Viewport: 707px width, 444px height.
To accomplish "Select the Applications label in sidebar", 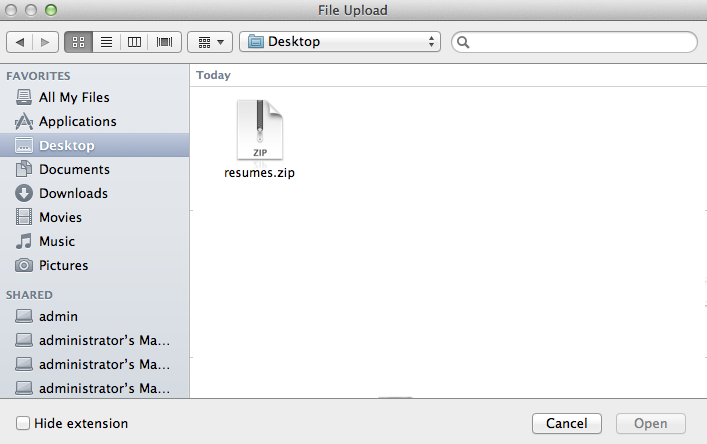I will (x=78, y=121).
